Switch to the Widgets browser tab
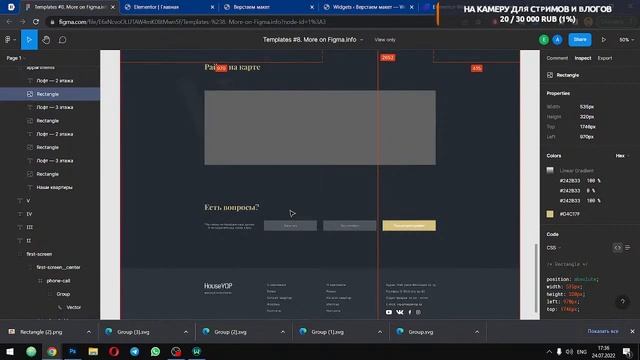Image resolution: width=640 pixels, height=360 pixels. (x=368, y=7)
